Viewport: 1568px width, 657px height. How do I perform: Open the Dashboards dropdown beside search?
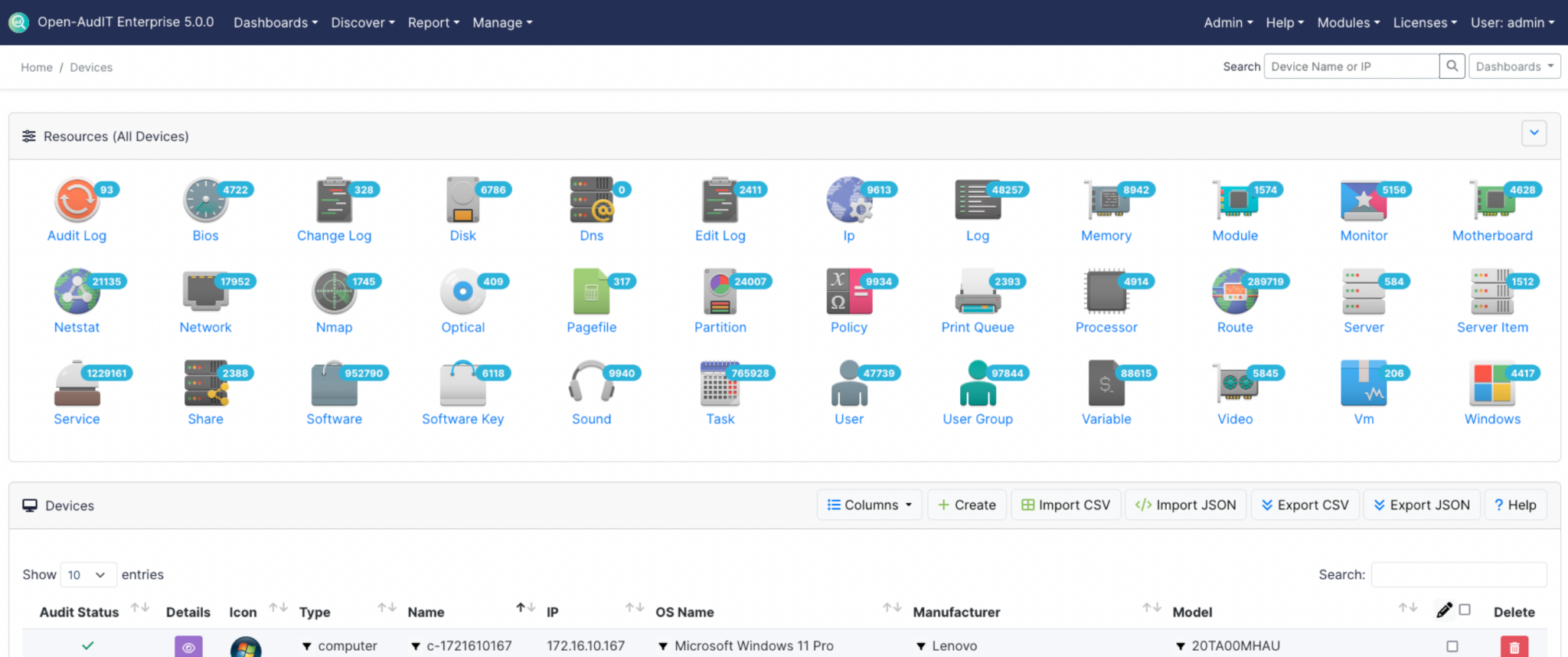pyautogui.click(x=1514, y=67)
